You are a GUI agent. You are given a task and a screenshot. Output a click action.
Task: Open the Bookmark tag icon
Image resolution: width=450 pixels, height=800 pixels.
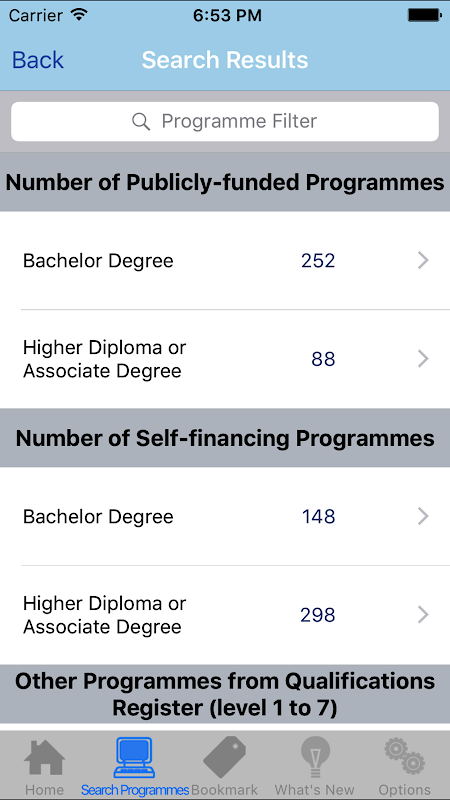224,757
